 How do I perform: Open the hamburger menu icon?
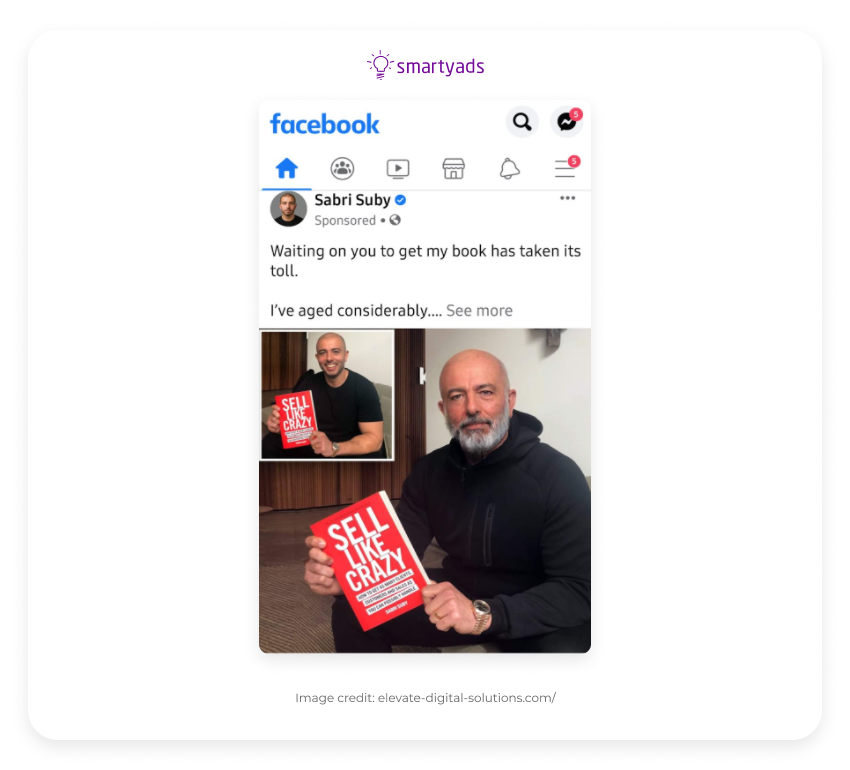[566, 168]
